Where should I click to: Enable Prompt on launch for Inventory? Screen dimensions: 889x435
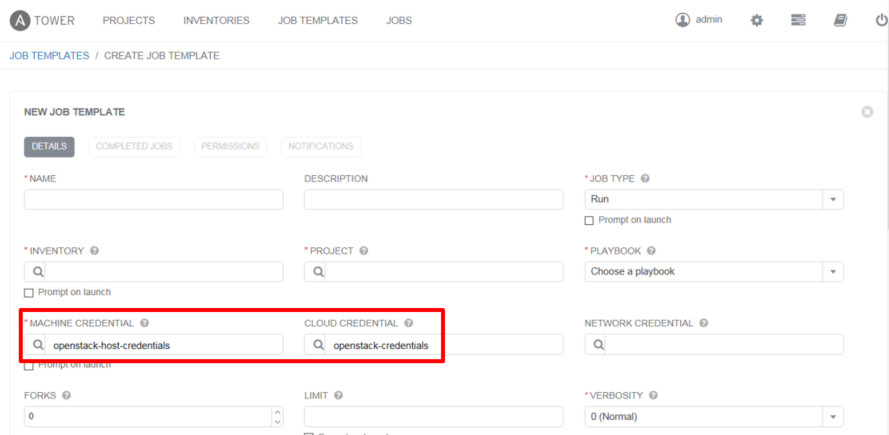[28, 293]
